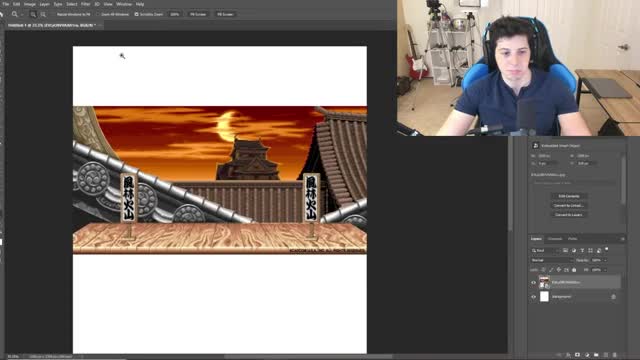Screen dimensions: 640x360
Task: Open the Opacity slider dropdown
Action: 605,260
